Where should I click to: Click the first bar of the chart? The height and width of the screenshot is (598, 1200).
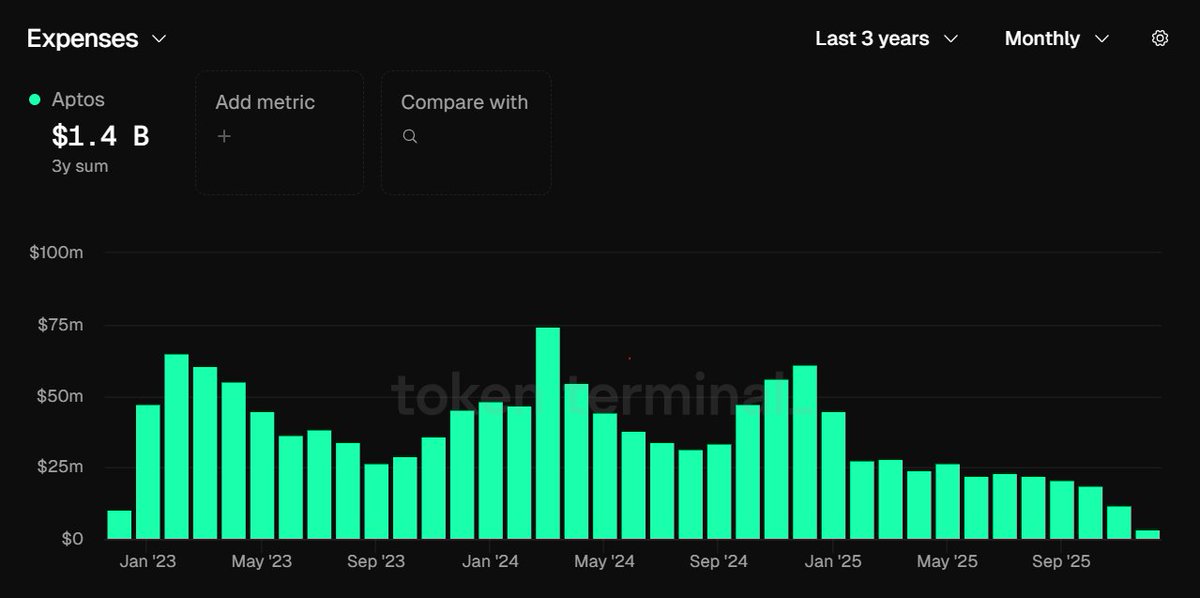tap(119, 525)
